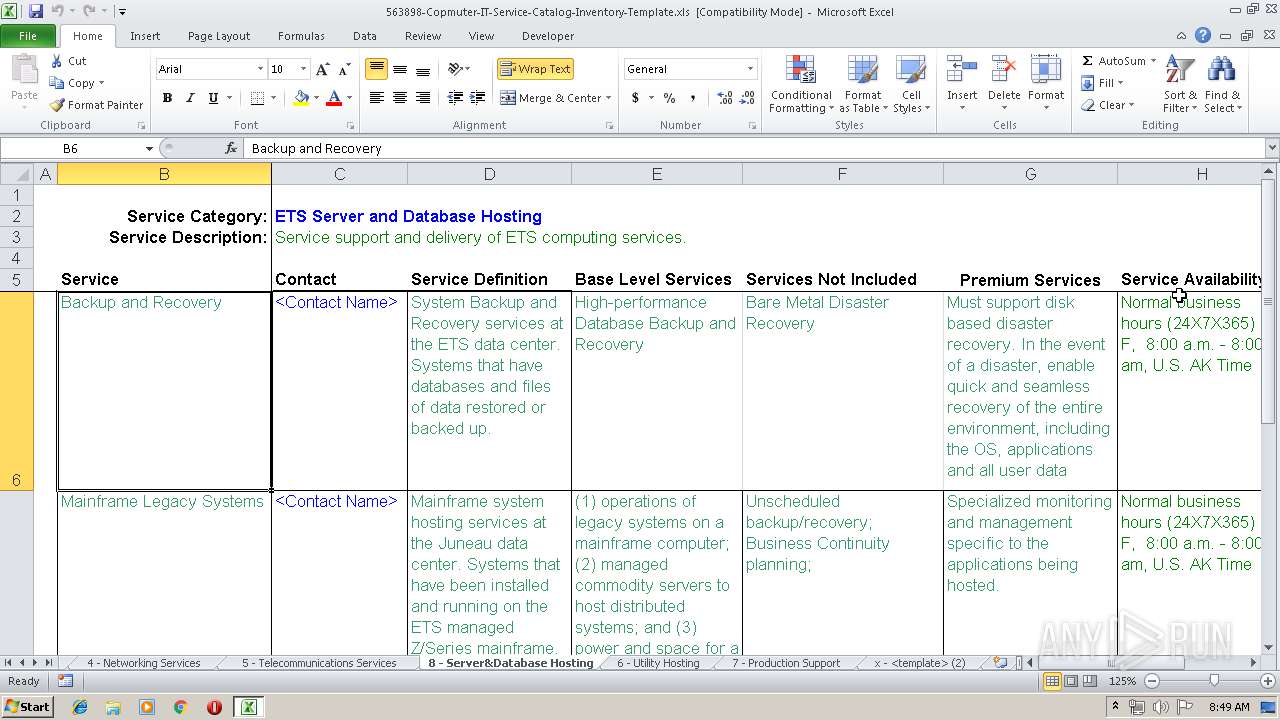Decrease indent icon
Screen dimensions: 1280x720
pos(455,98)
